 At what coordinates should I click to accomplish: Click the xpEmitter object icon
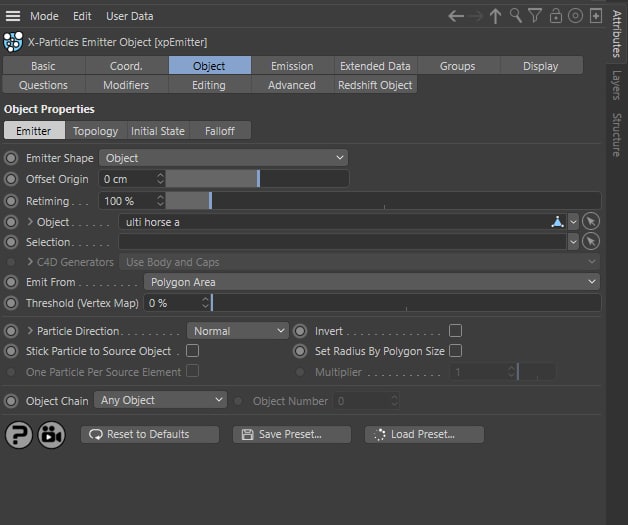13,42
